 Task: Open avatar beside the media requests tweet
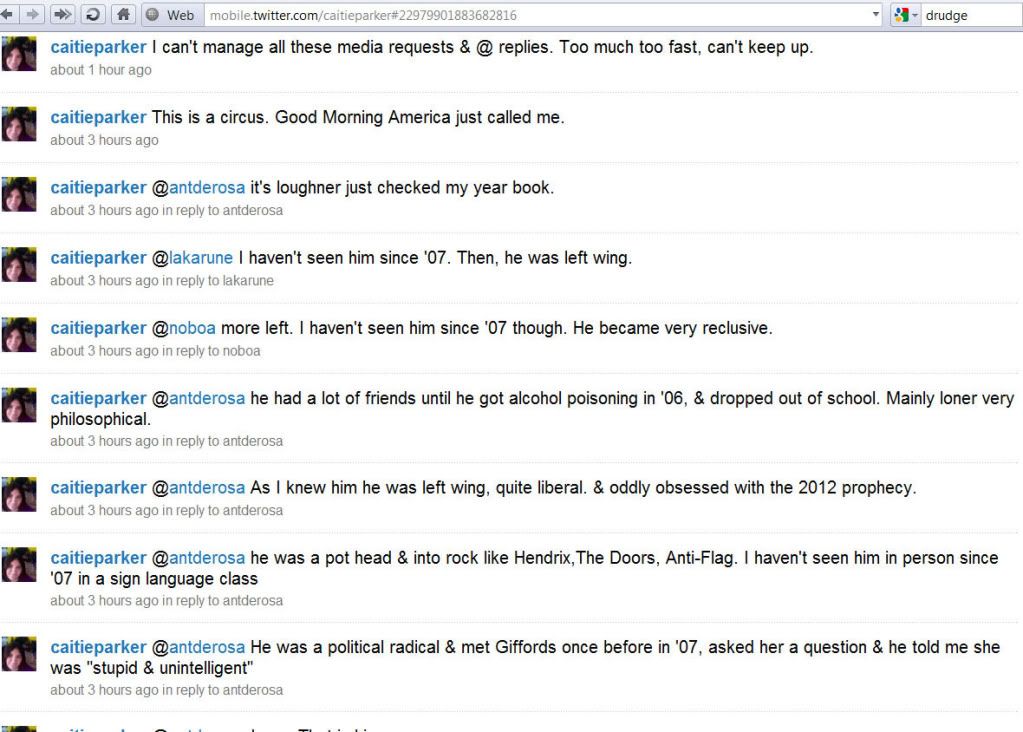coord(18,53)
